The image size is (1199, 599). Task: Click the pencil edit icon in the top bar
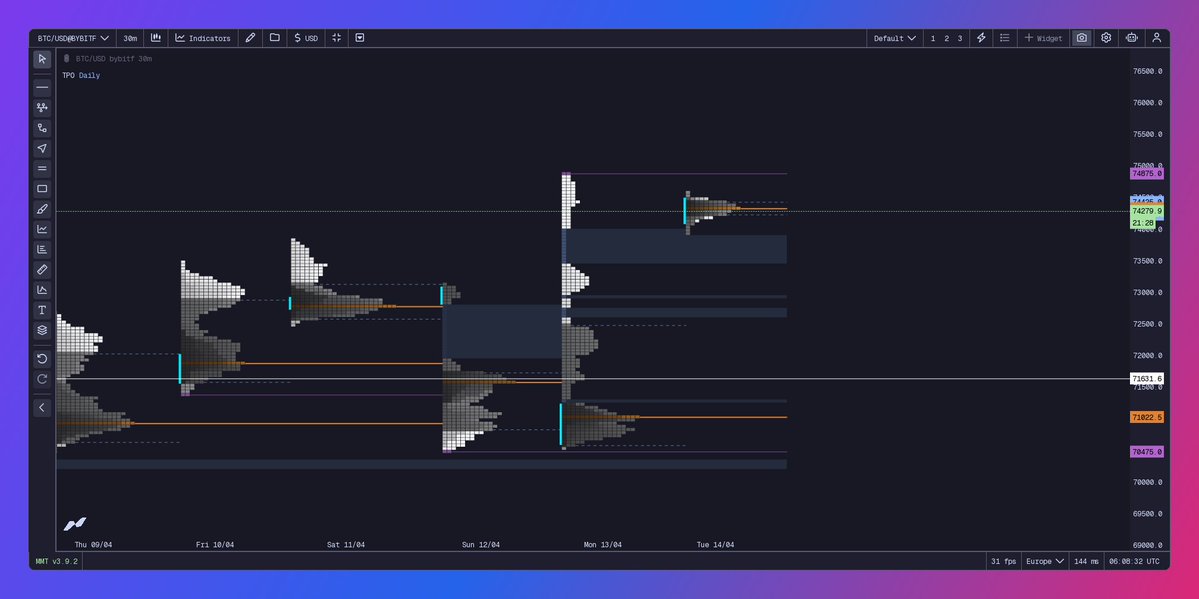[250, 37]
